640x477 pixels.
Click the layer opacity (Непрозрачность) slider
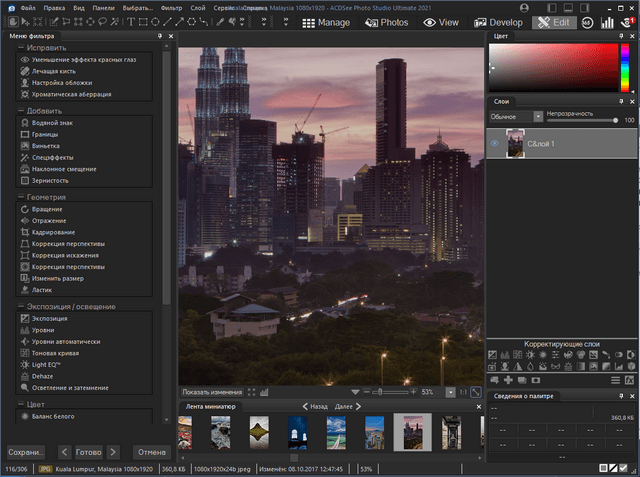coord(580,121)
